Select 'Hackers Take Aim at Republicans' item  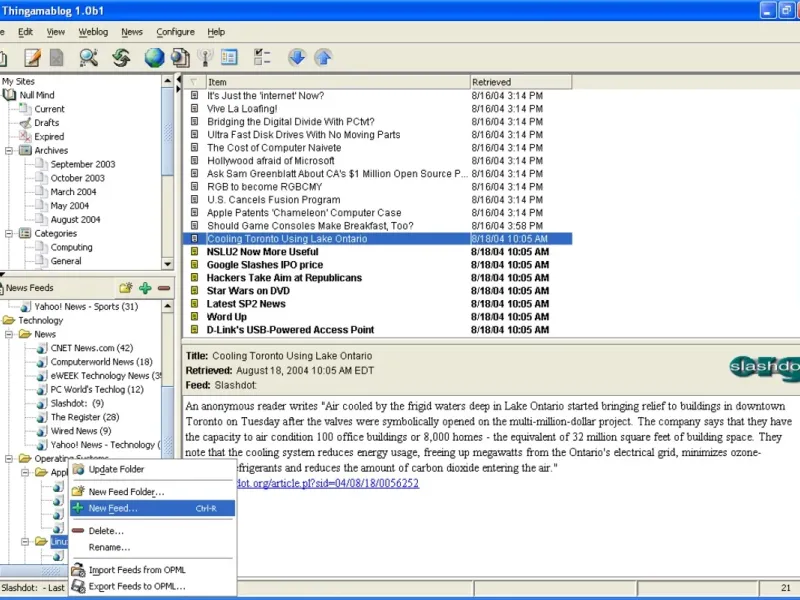(378, 278)
